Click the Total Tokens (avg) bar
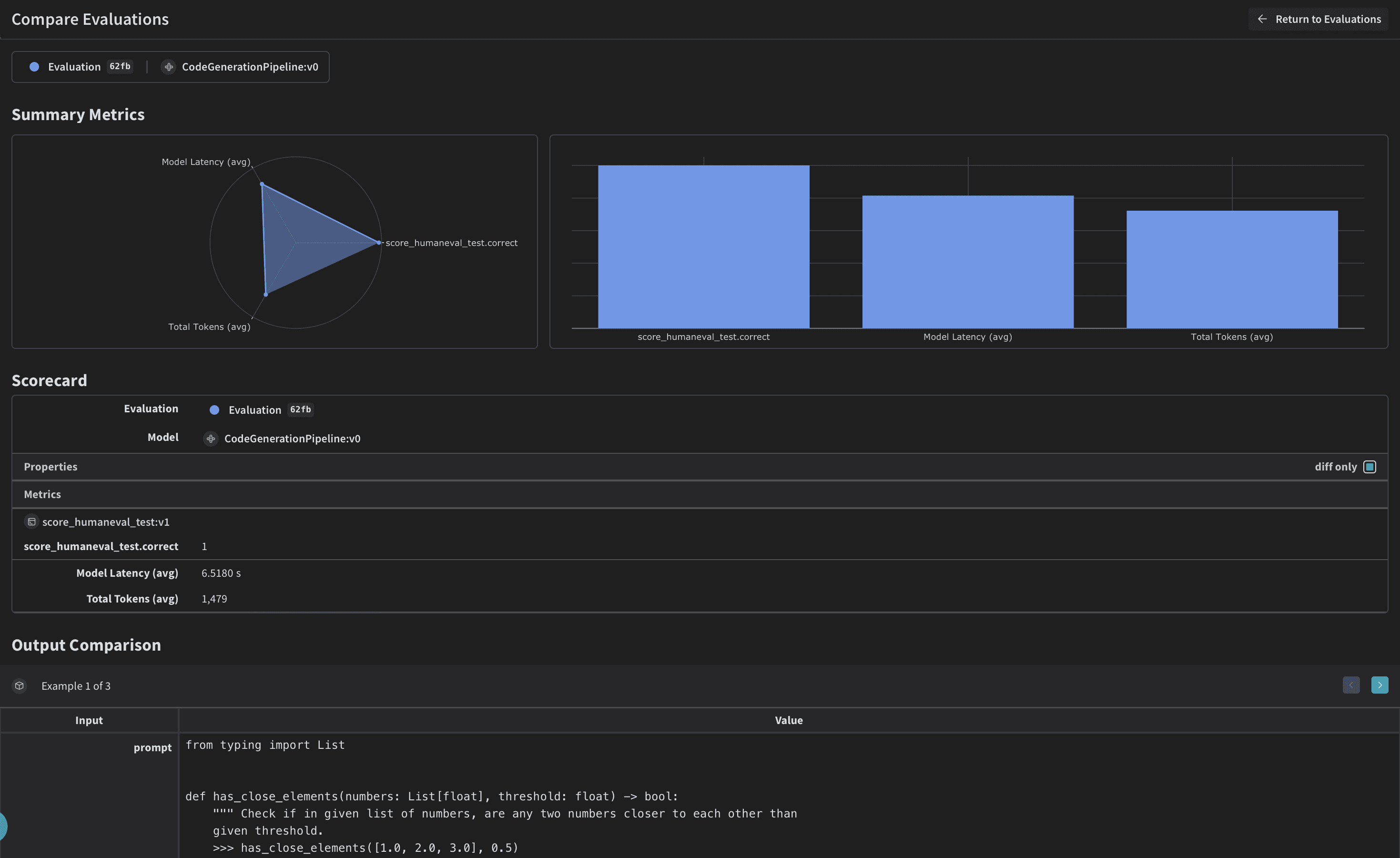This screenshot has width=1400, height=858. pos(1232,269)
